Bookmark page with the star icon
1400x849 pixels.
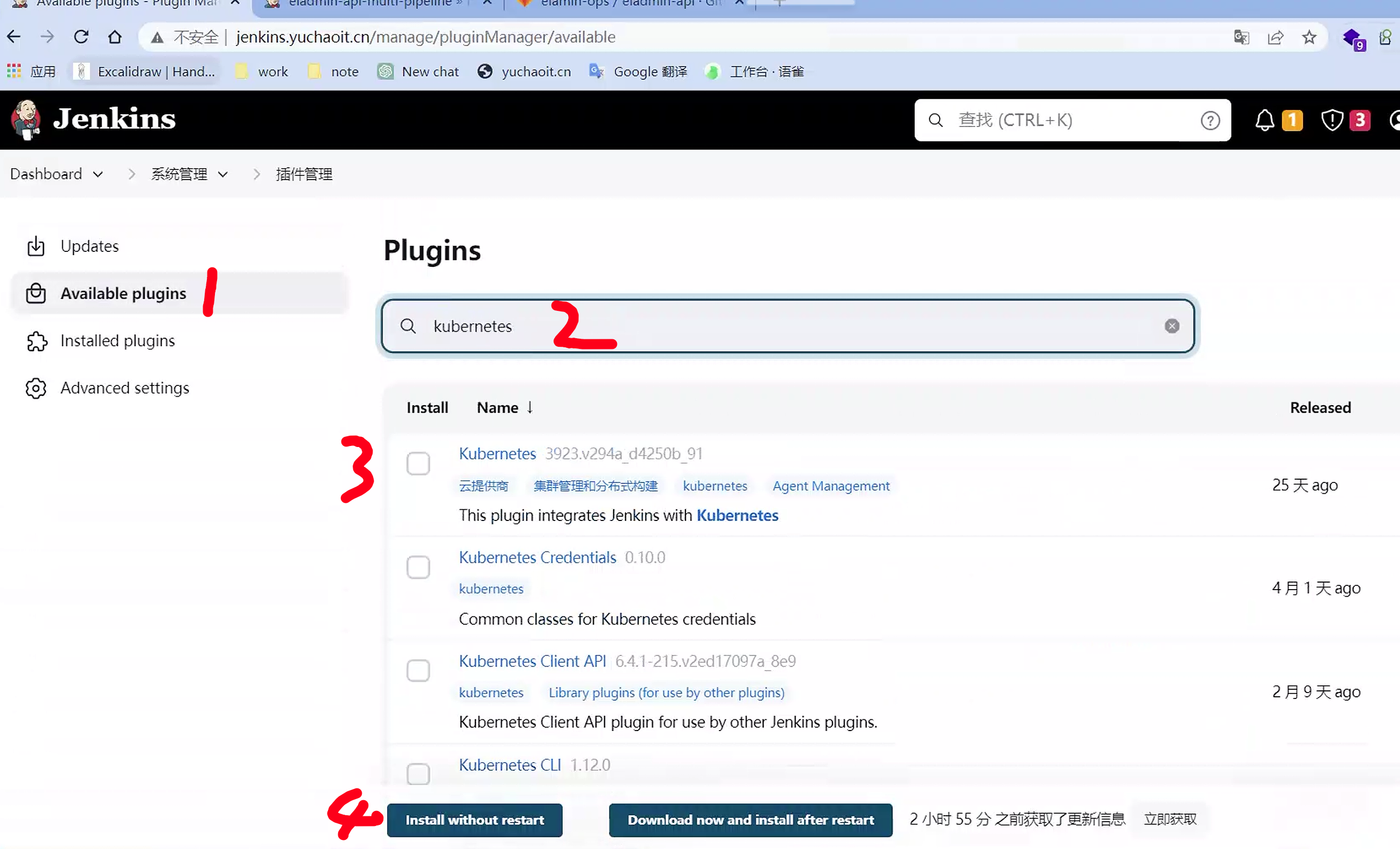1309,38
